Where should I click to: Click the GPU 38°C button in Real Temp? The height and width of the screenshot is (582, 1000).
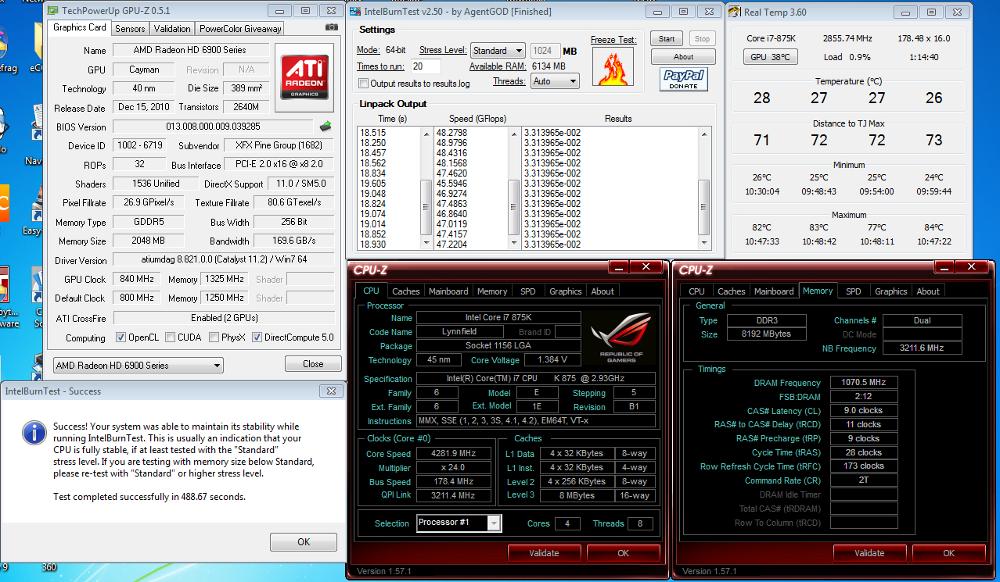point(770,57)
